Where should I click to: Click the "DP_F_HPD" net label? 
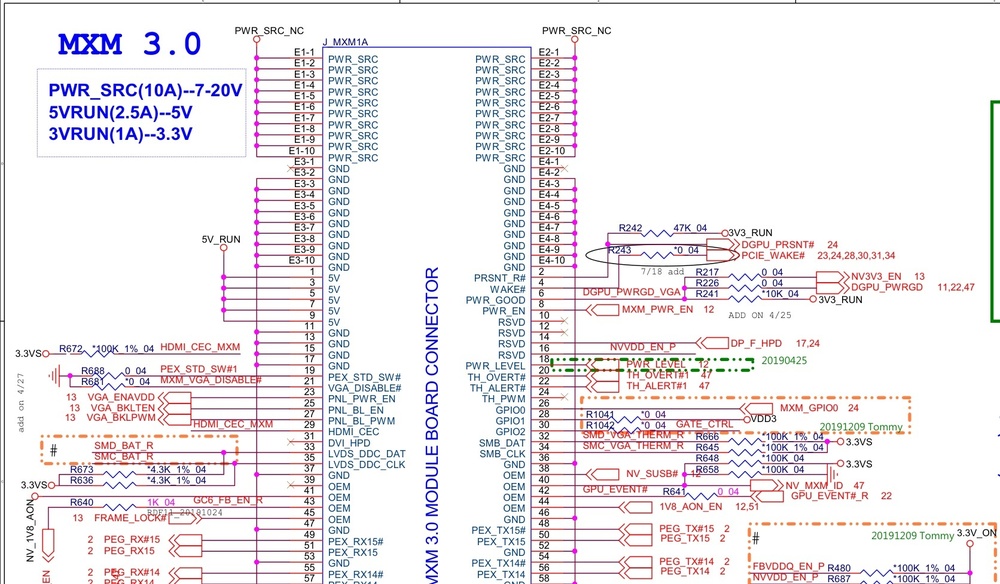(756, 344)
